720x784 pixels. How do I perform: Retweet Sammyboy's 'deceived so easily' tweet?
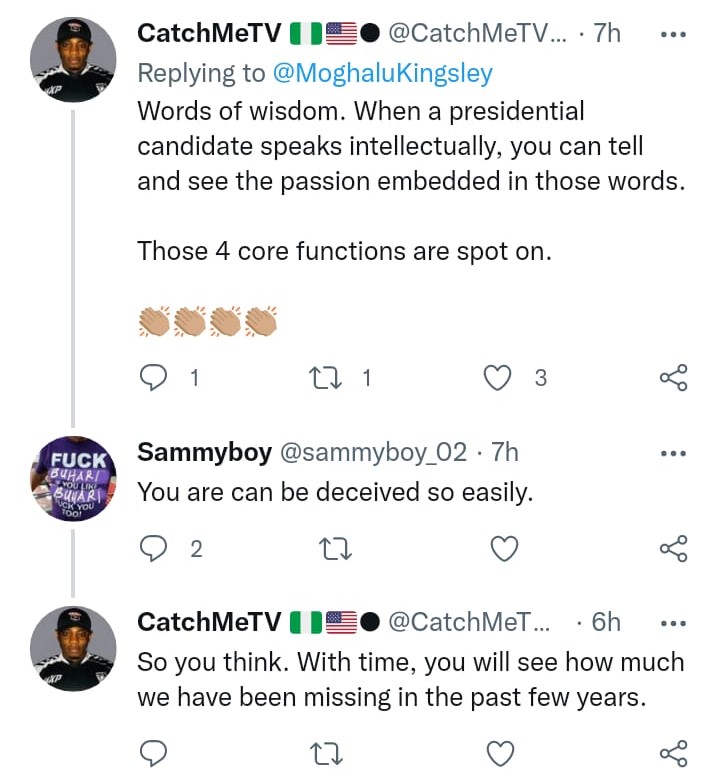[327, 548]
